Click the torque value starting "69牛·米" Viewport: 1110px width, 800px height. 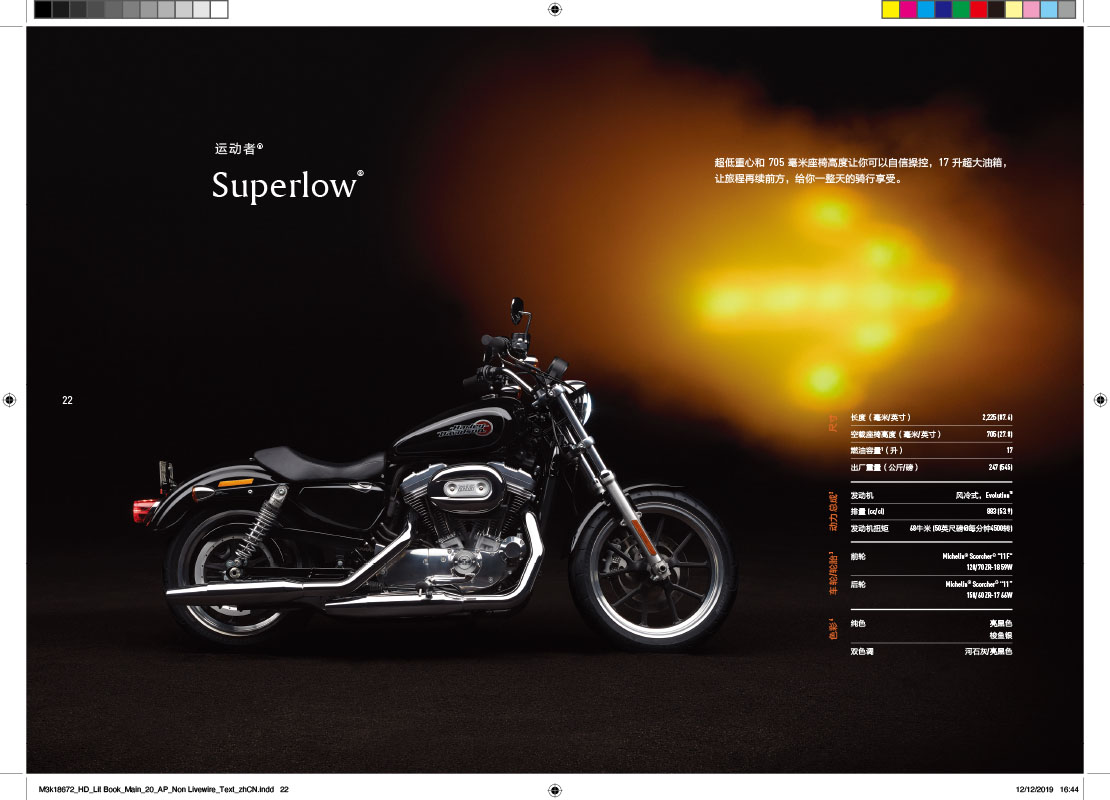(x=961, y=528)
